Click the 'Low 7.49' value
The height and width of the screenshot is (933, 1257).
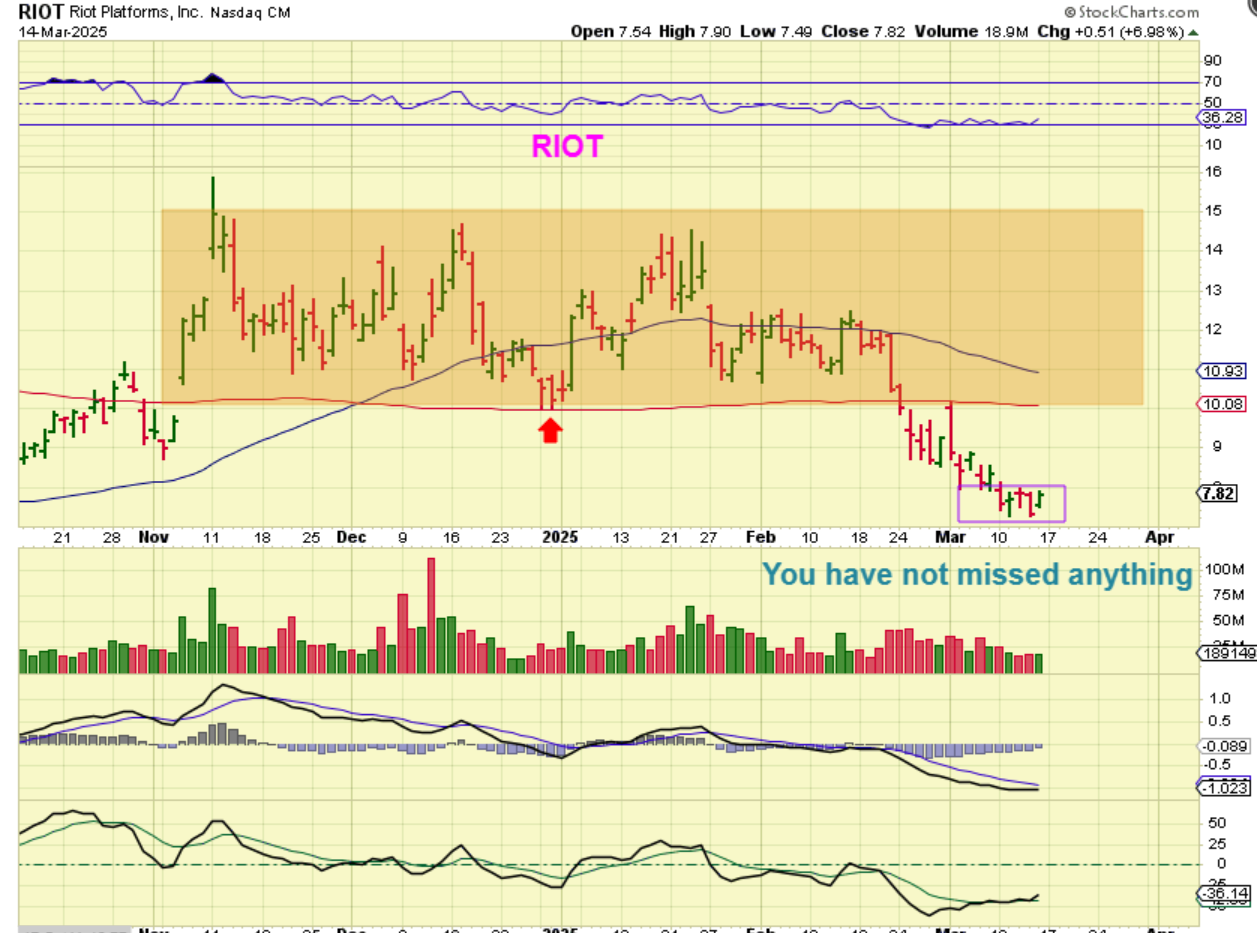coord(776,31)
